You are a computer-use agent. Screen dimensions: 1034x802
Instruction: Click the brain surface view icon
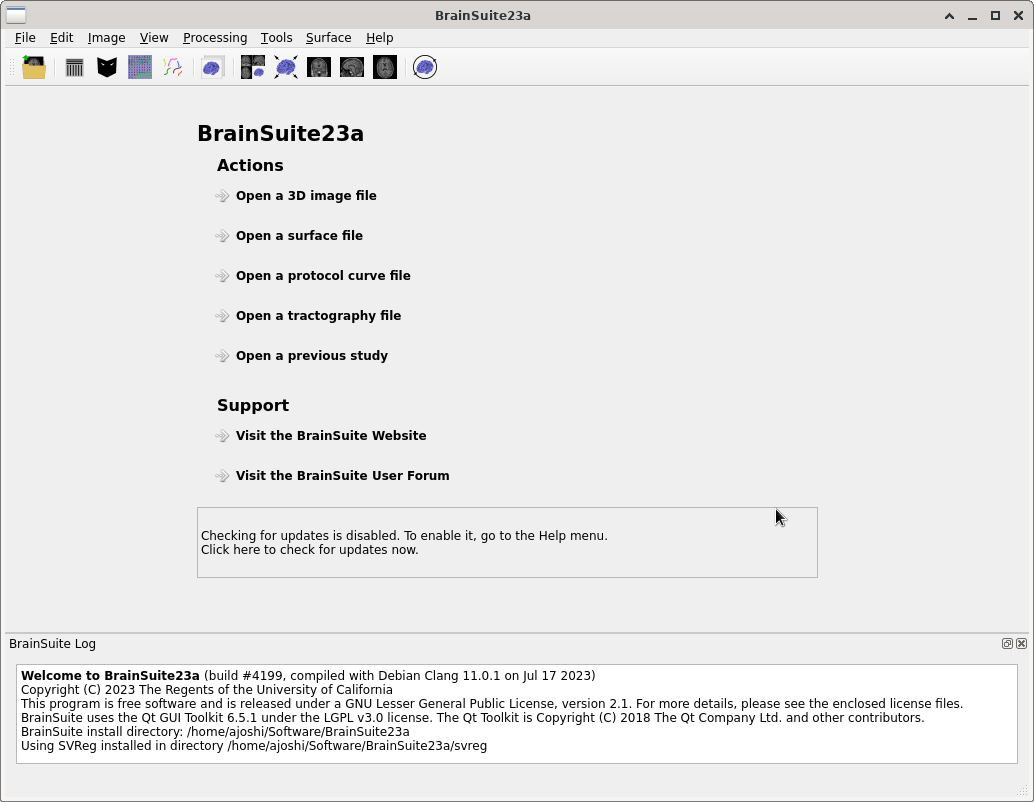pyautogui.click(x=212, y=67)
